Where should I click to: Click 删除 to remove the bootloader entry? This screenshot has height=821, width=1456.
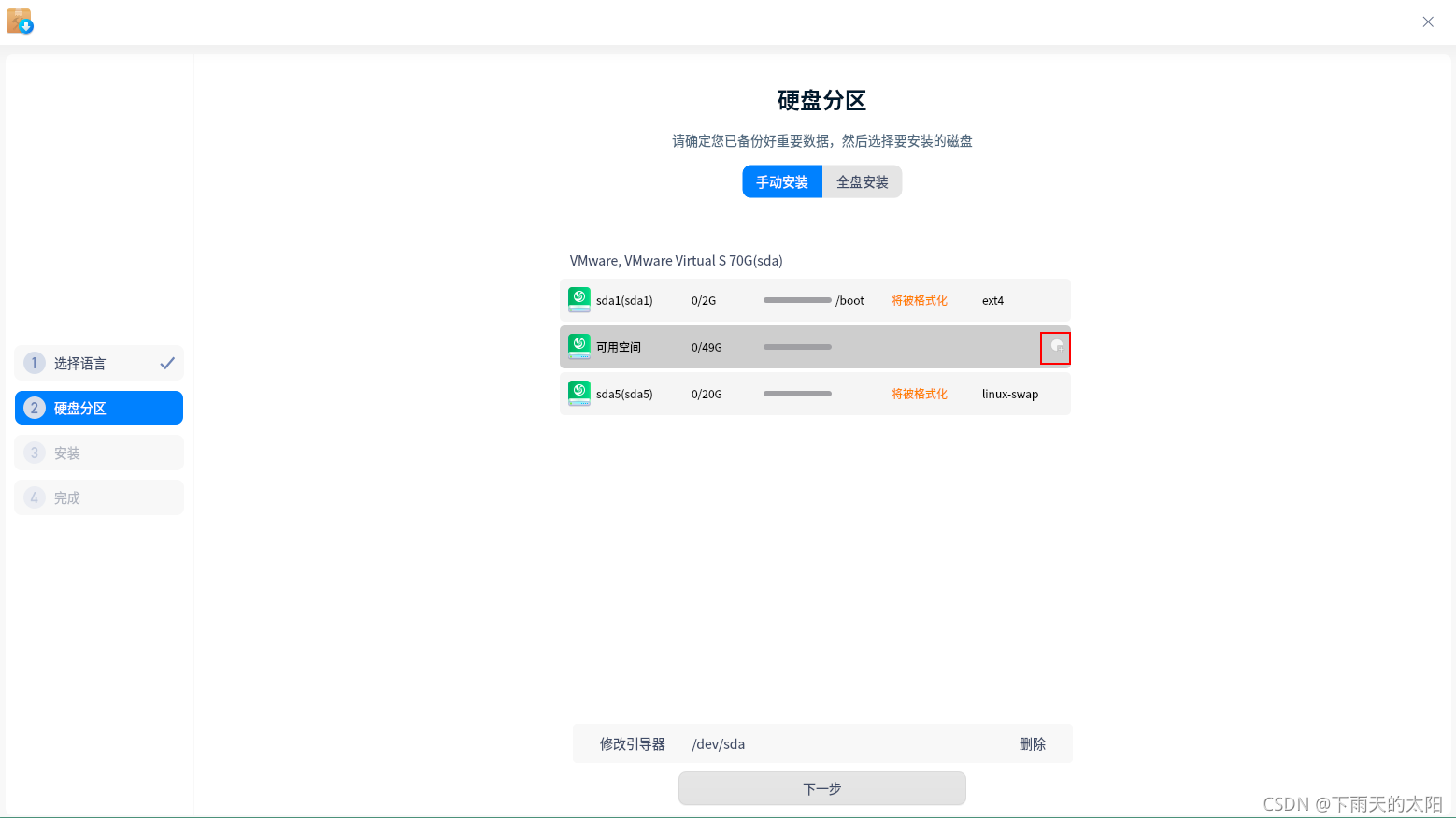(1032, 743)
